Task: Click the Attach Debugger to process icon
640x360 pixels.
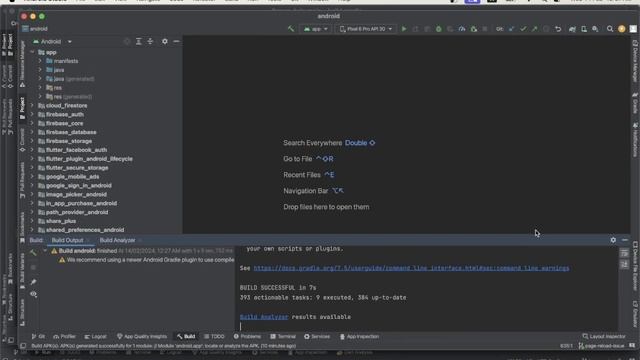Action: click(x=473, y=29)
